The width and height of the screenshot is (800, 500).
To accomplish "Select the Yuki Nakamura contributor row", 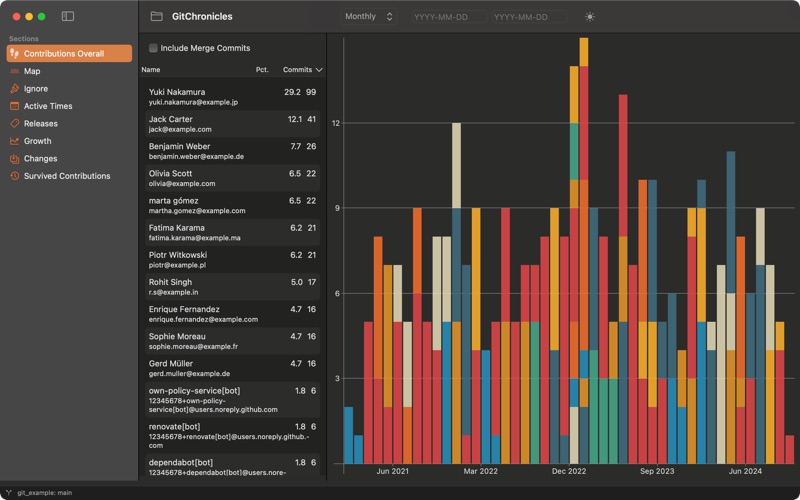I will 232,96.
